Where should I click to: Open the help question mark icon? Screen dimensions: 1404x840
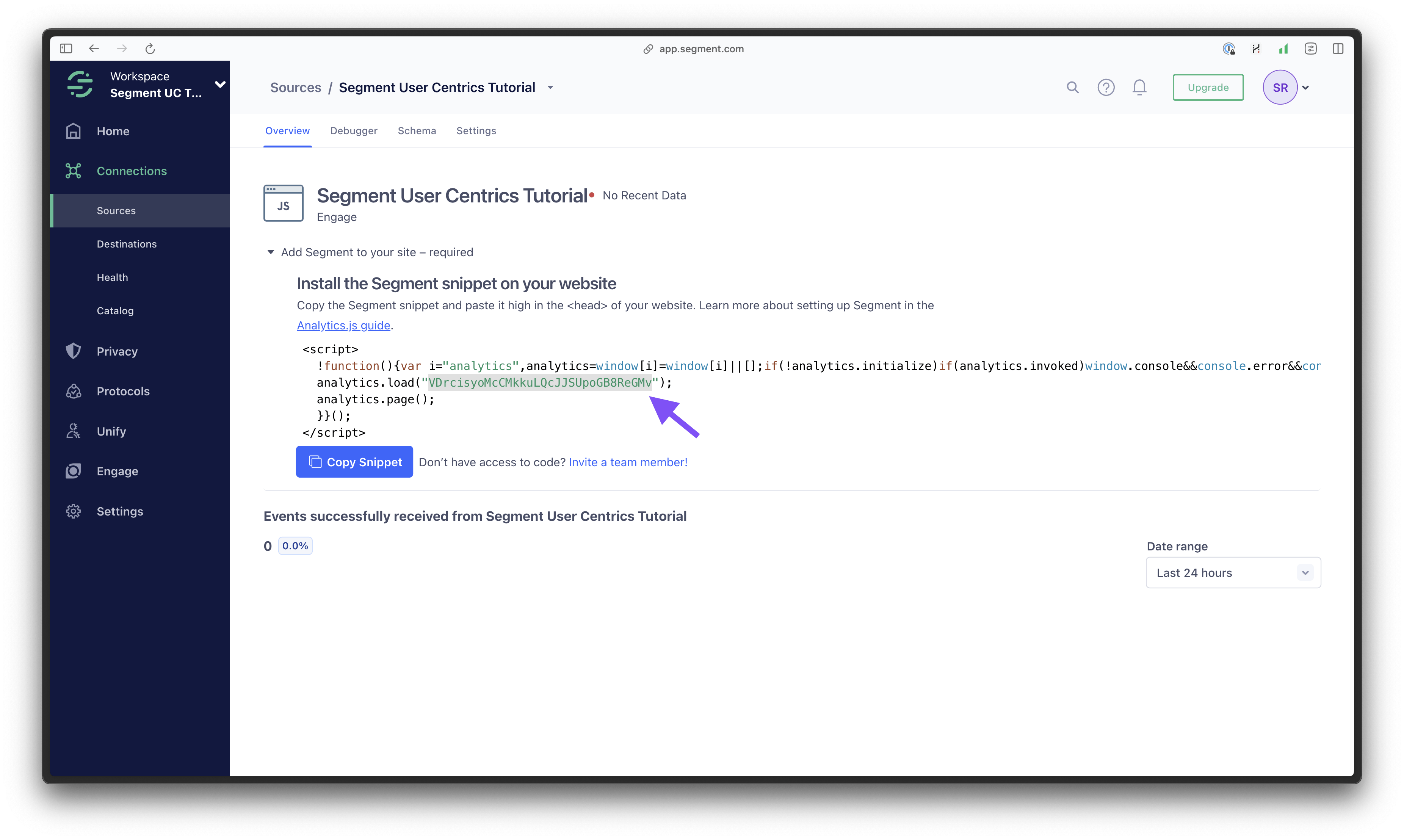pos(1106,87)
